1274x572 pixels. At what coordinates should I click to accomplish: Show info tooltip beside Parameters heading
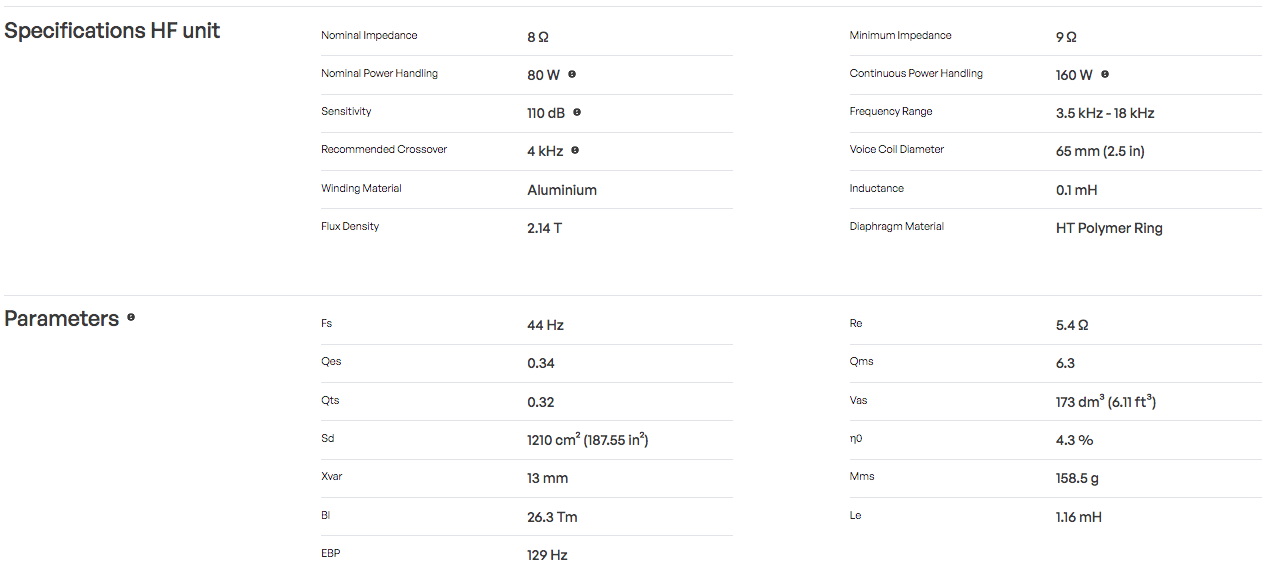(131, 318)
